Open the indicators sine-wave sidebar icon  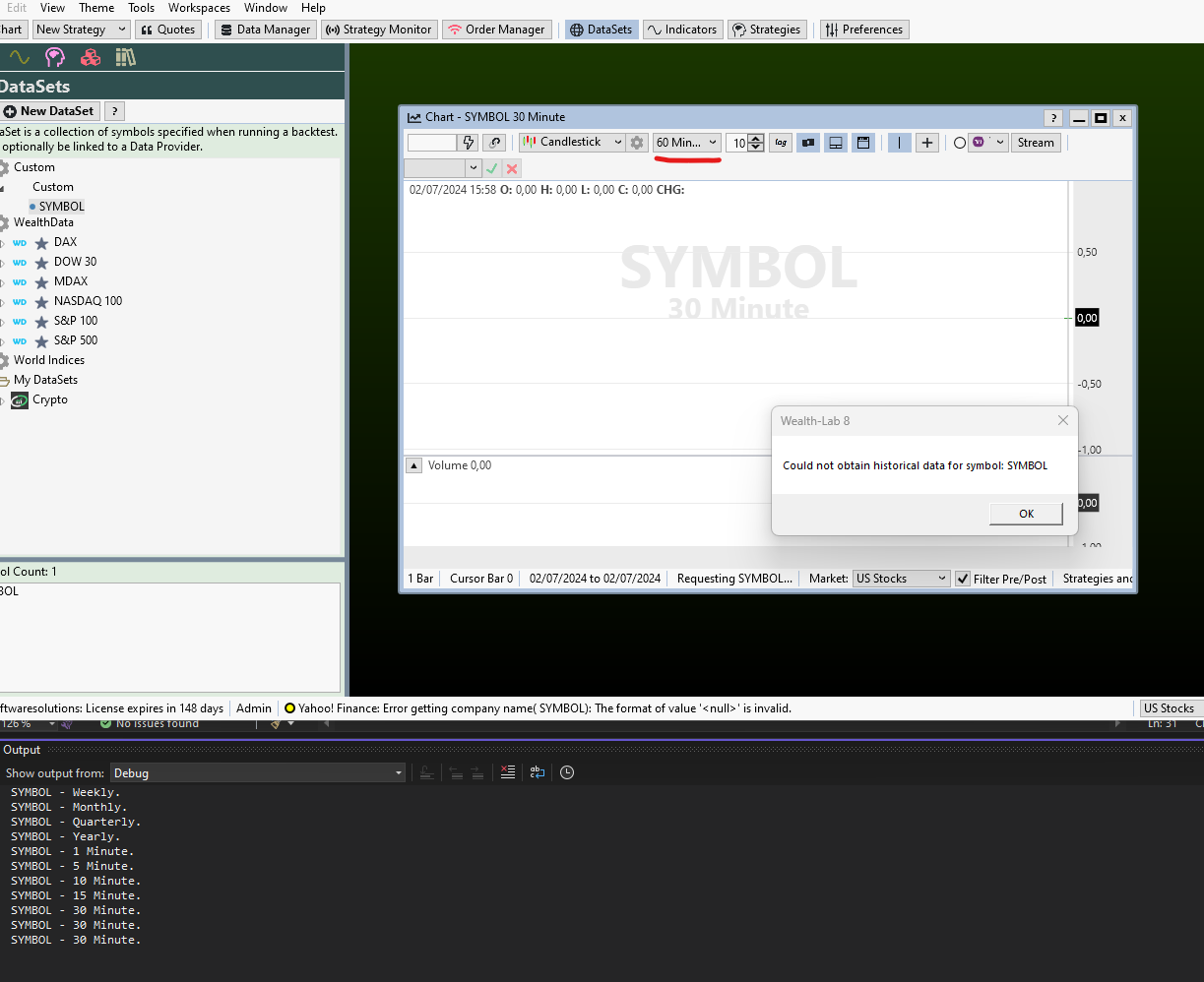pyautogui.click(x=19, y=57)
